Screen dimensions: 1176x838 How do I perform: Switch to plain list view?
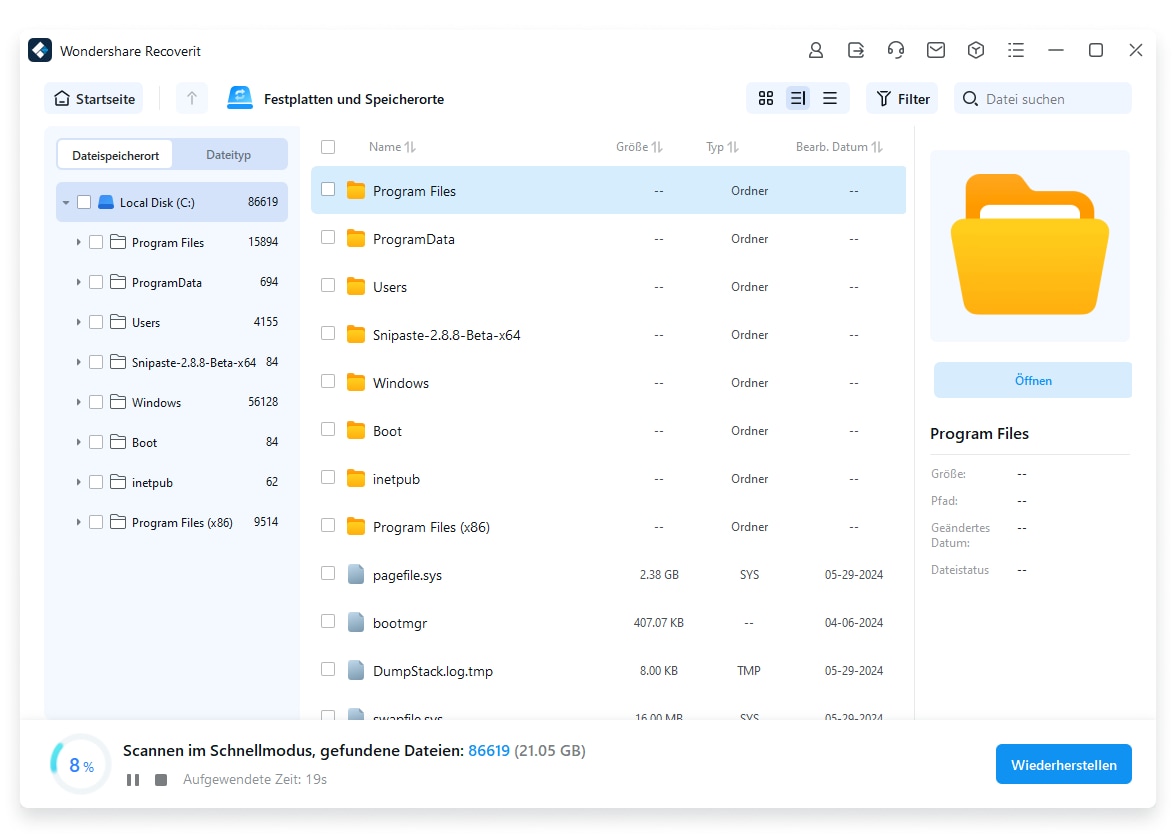click(x=830, y=98)
